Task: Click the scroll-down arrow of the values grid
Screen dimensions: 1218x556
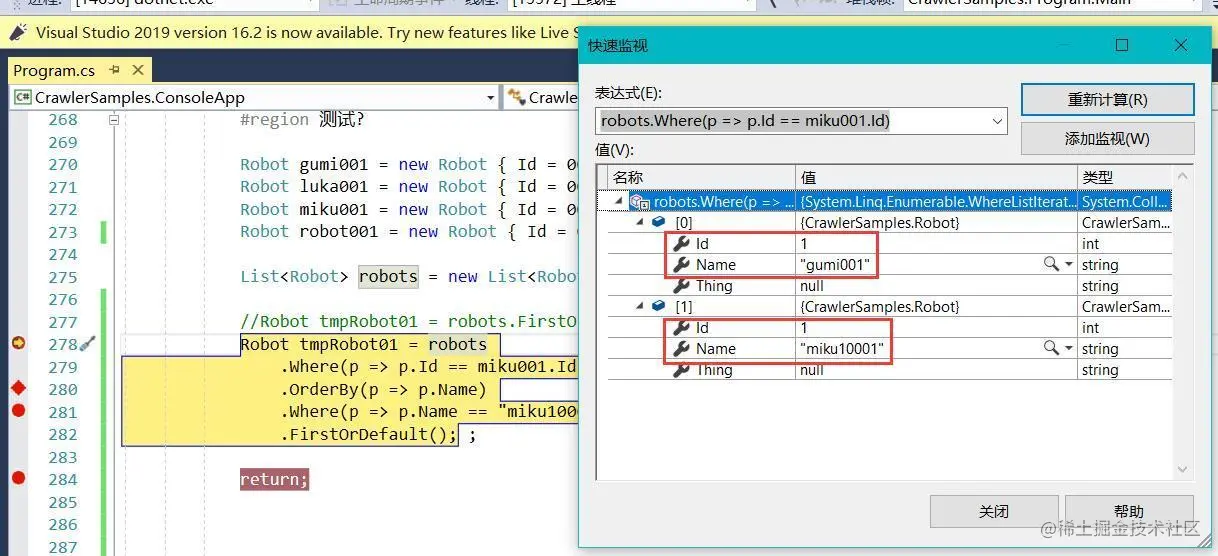Action: coord(1182,469)
